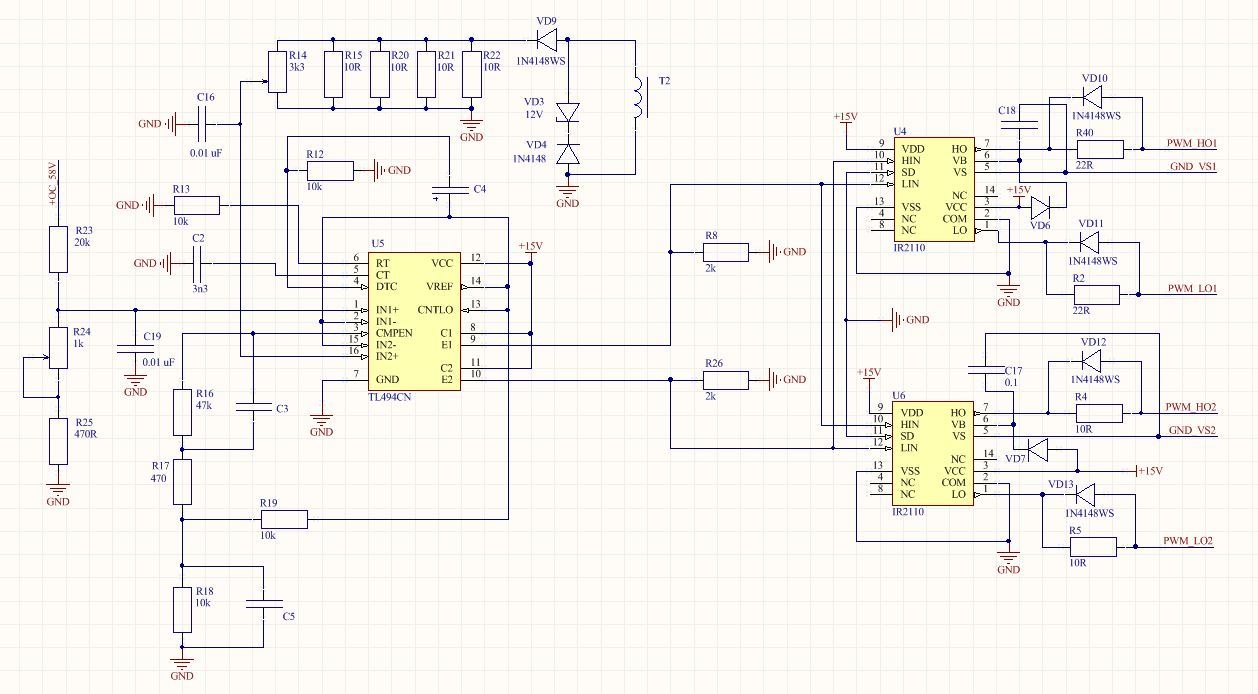1258x694 pixels.
Task: Select capacitor C16 symbol
Action: pos(204,124)
